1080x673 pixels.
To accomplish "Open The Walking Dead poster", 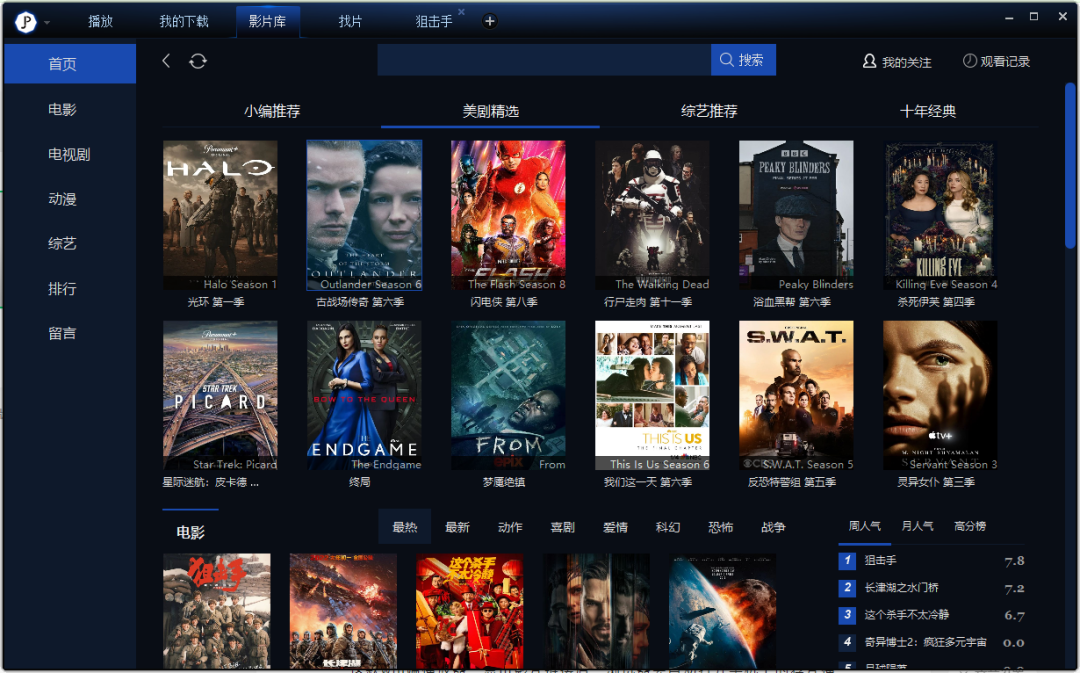I will [652, 215].
